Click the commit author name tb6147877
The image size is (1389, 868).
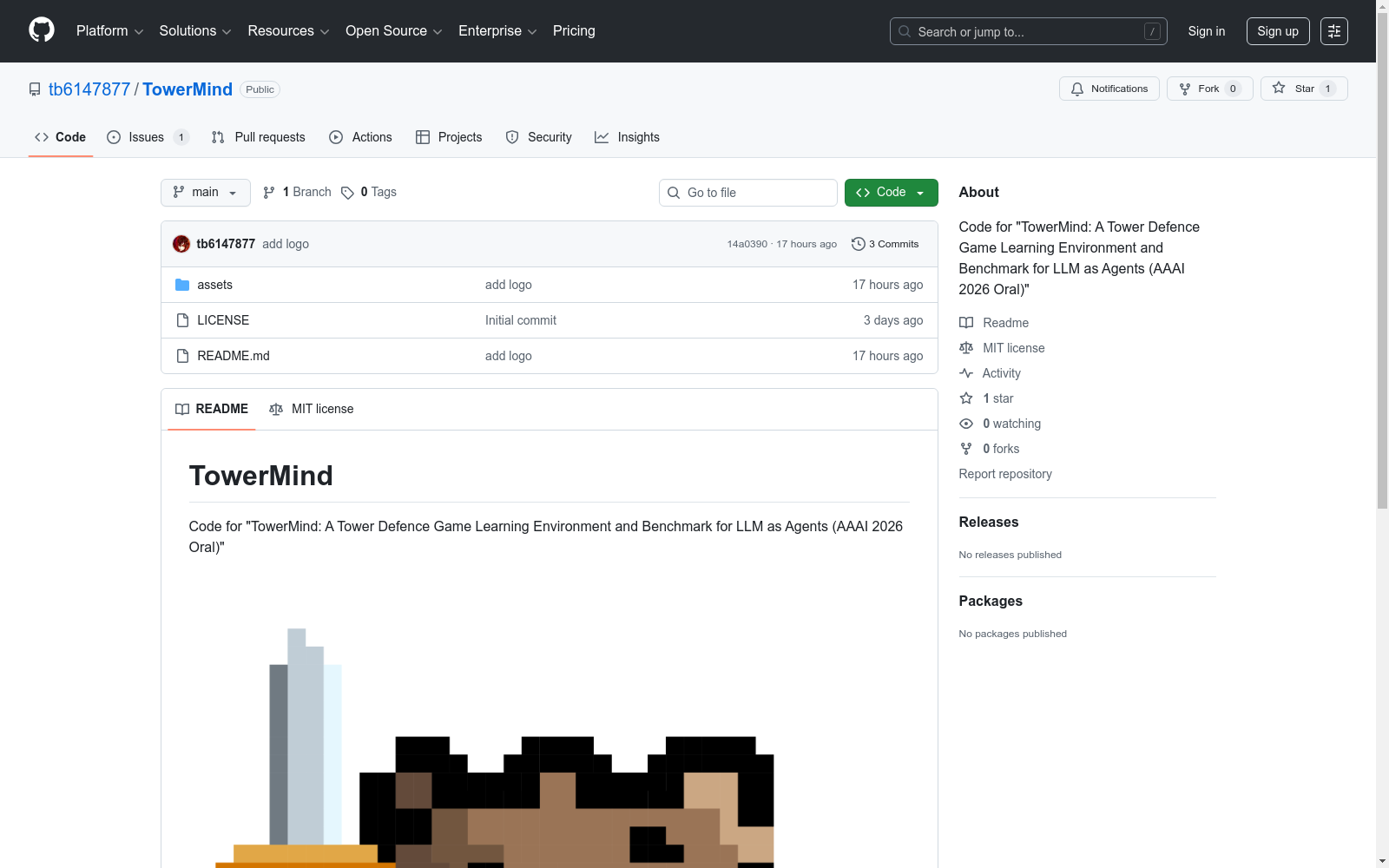click(x=226, y=244)
